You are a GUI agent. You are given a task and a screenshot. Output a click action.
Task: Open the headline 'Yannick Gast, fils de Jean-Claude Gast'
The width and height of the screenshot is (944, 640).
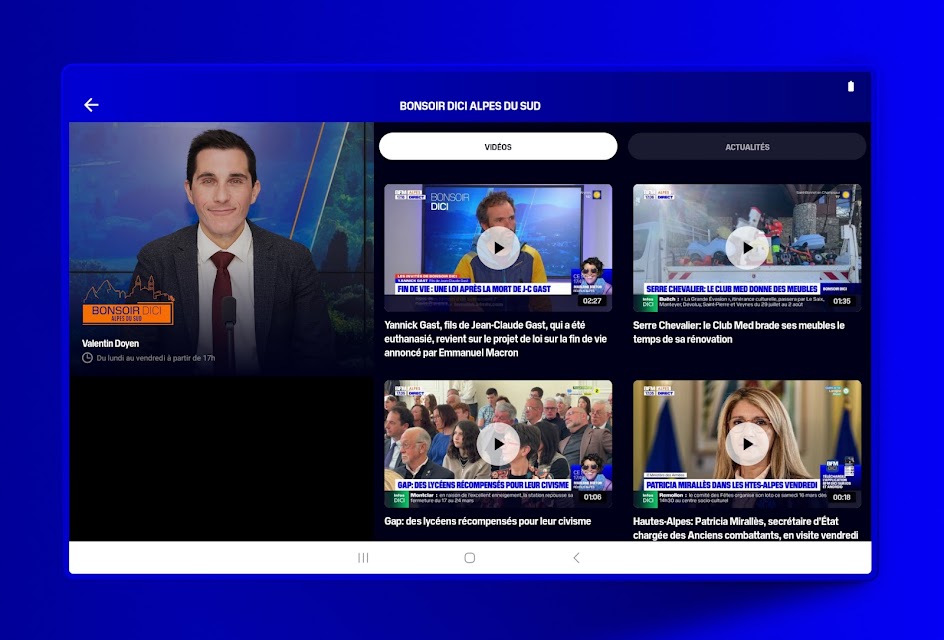coord(495,339)
